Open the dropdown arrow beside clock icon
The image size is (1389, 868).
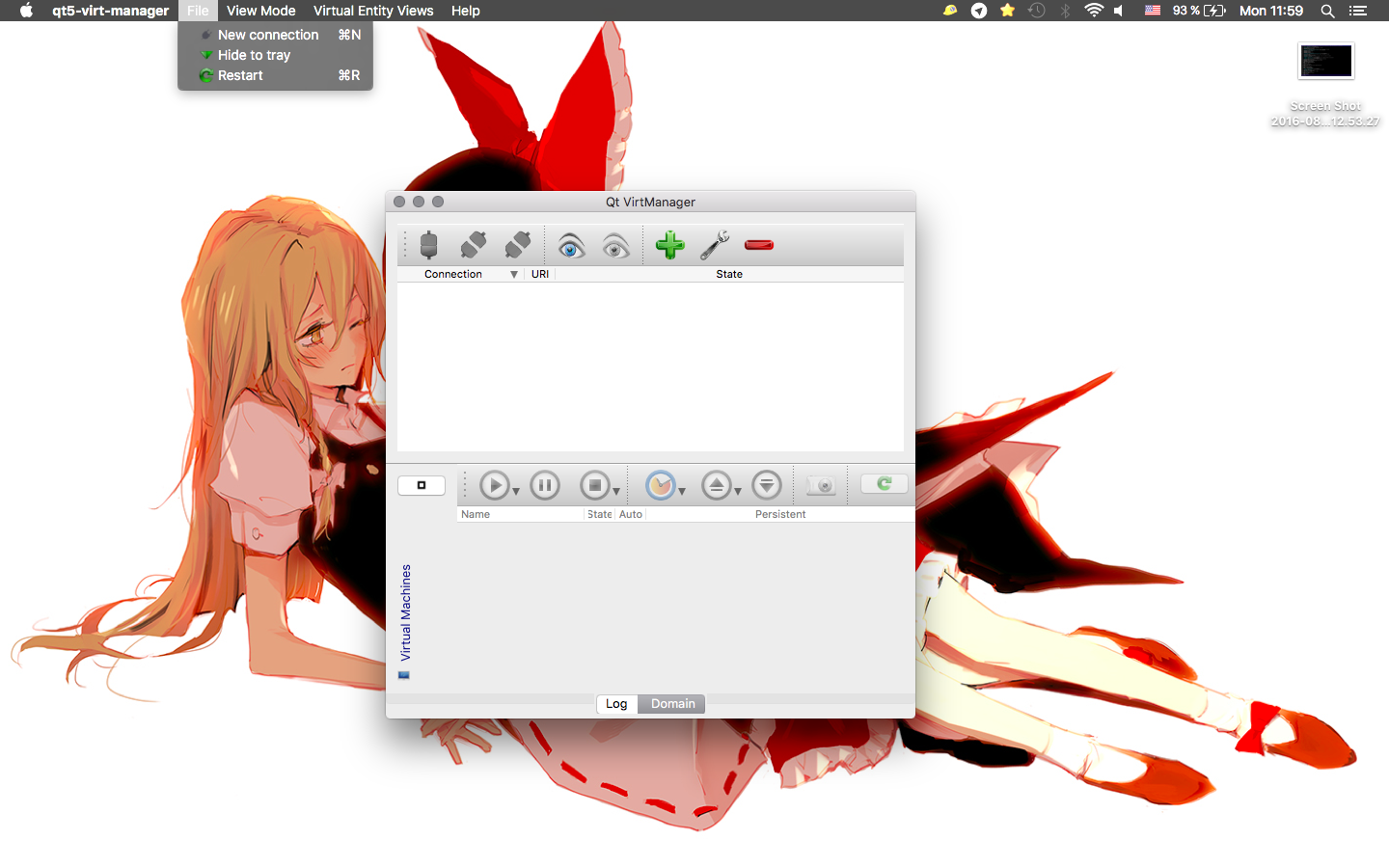682,492
